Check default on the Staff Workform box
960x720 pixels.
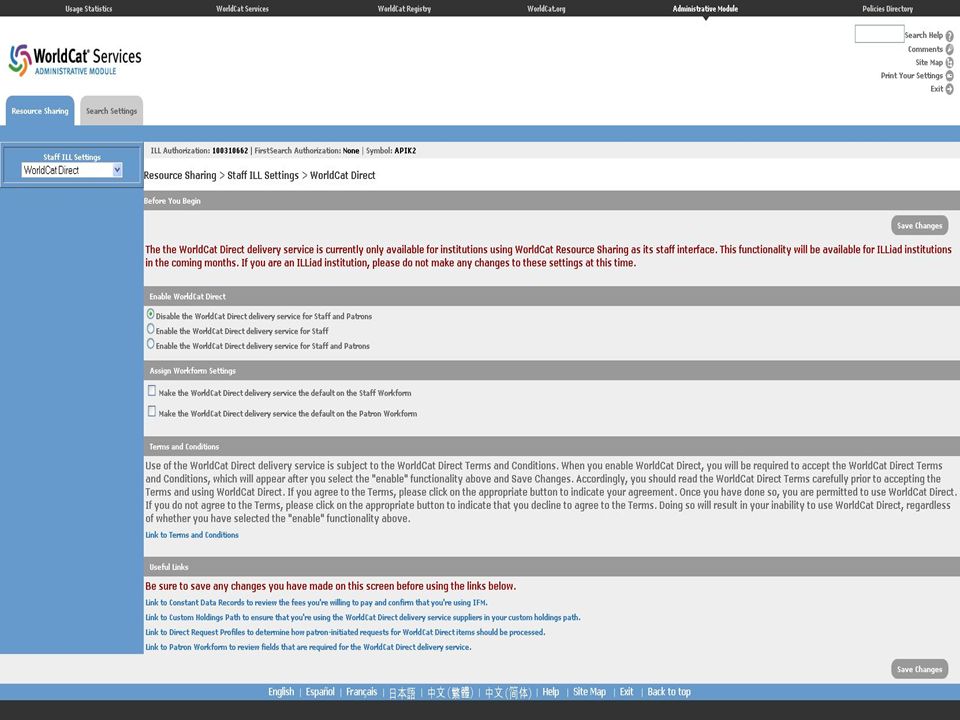pos(152,391)
